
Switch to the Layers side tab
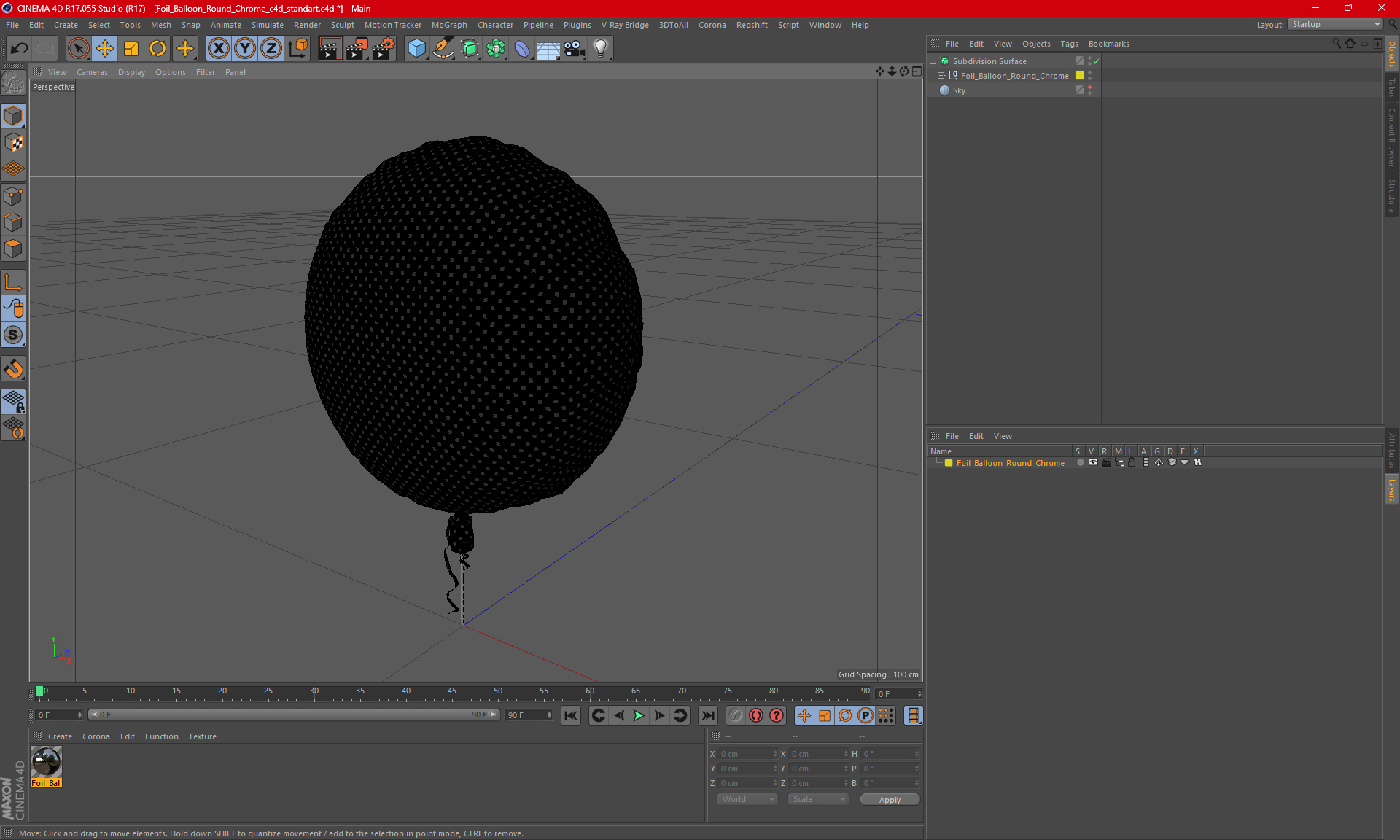coord(1391,489)
